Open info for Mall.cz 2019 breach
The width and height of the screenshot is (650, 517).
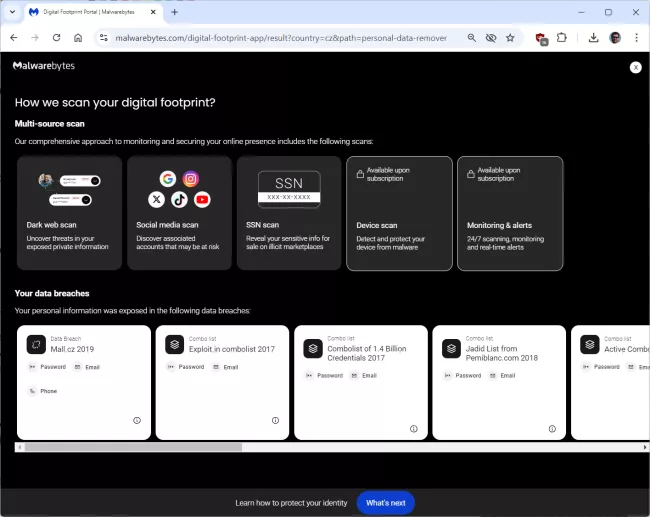pyautogui.click(x=137, y=420)
